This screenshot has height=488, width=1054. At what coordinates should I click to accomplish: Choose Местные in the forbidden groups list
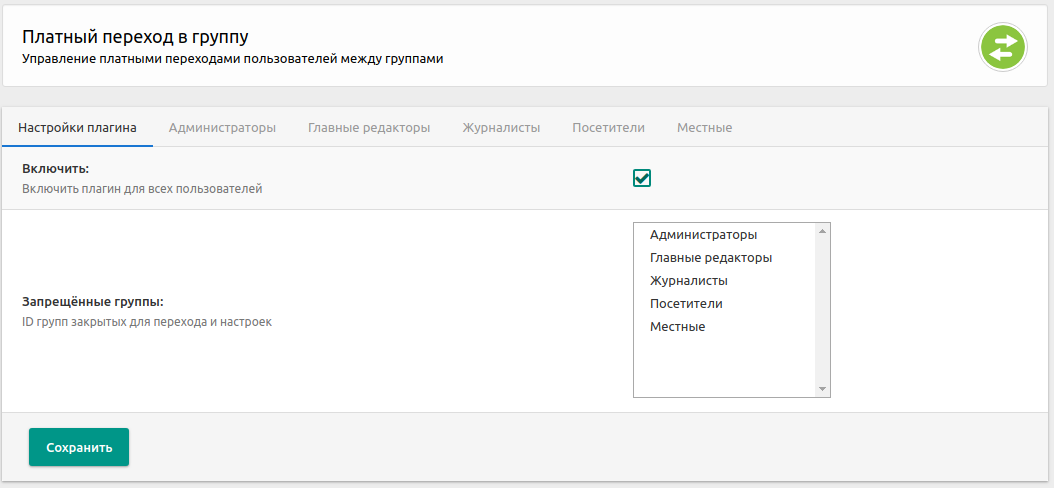click(x=677, y=327)
